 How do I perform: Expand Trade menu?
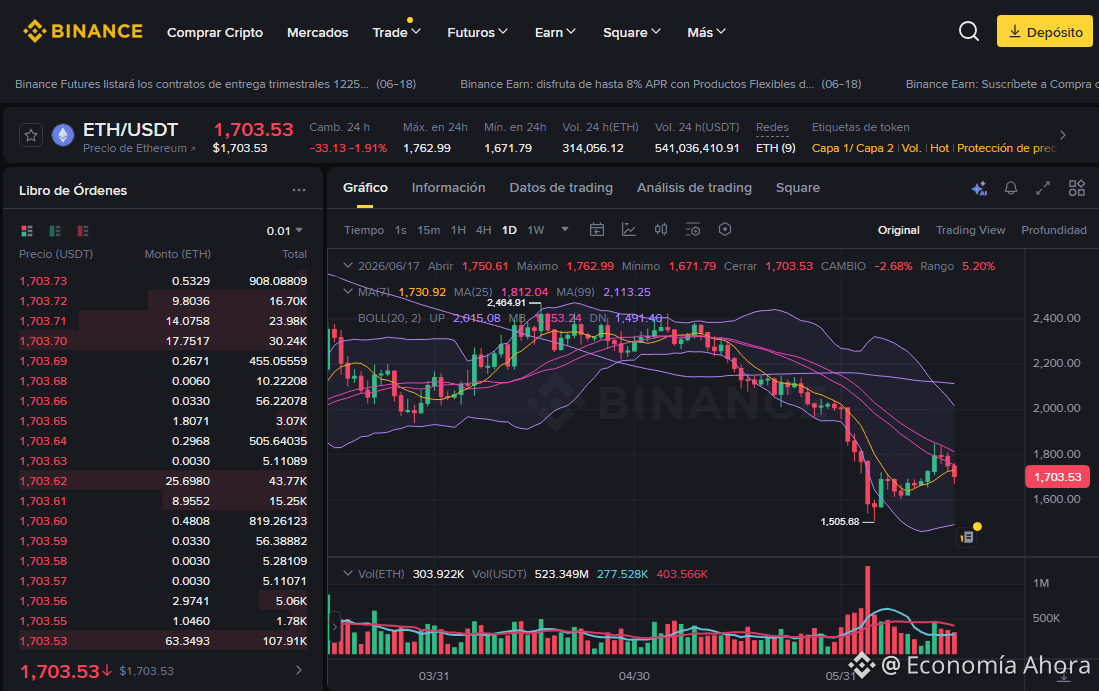point(396,32)
